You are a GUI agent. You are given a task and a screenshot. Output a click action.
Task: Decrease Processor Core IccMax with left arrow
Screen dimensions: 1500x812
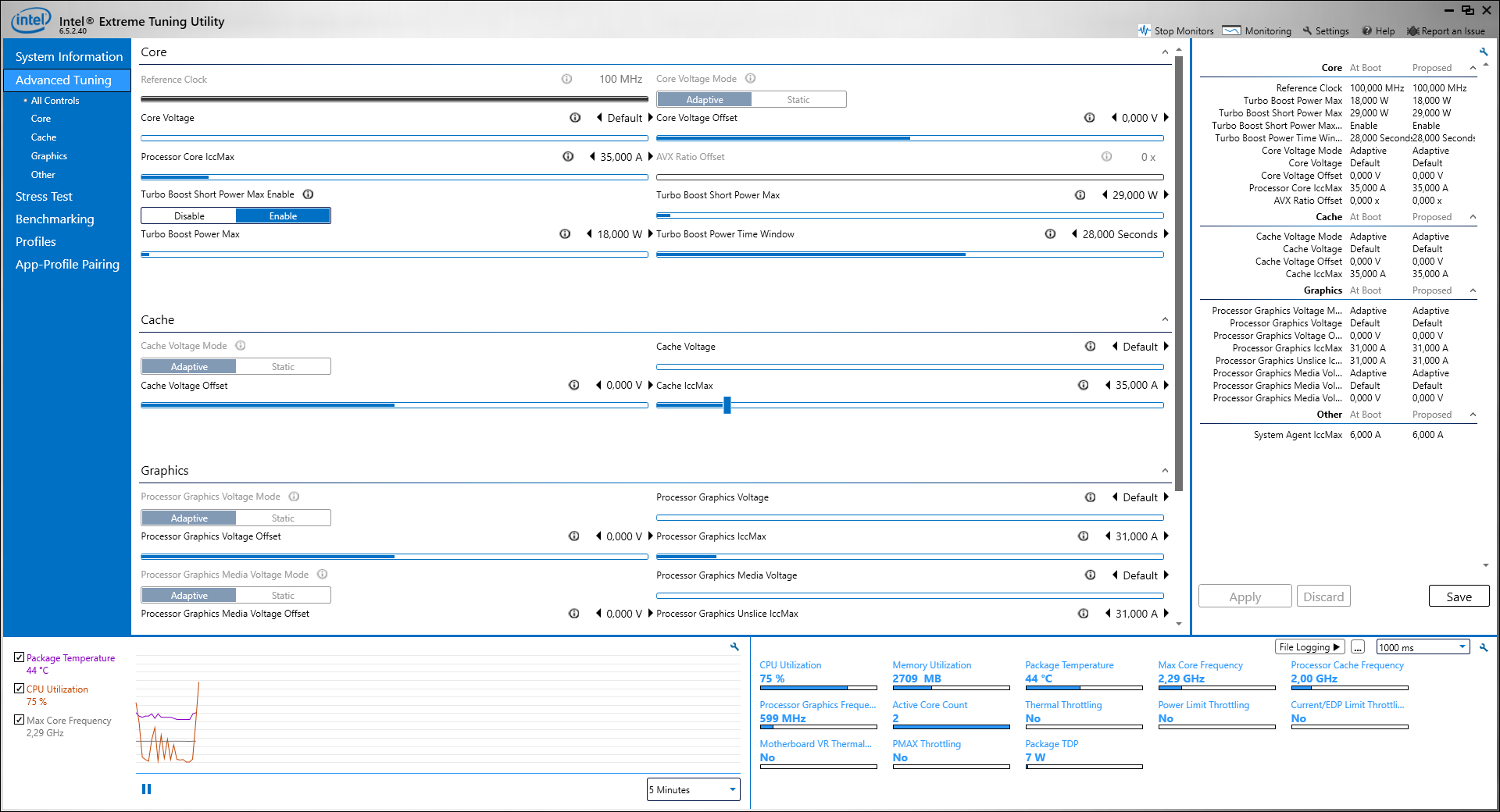592,157
